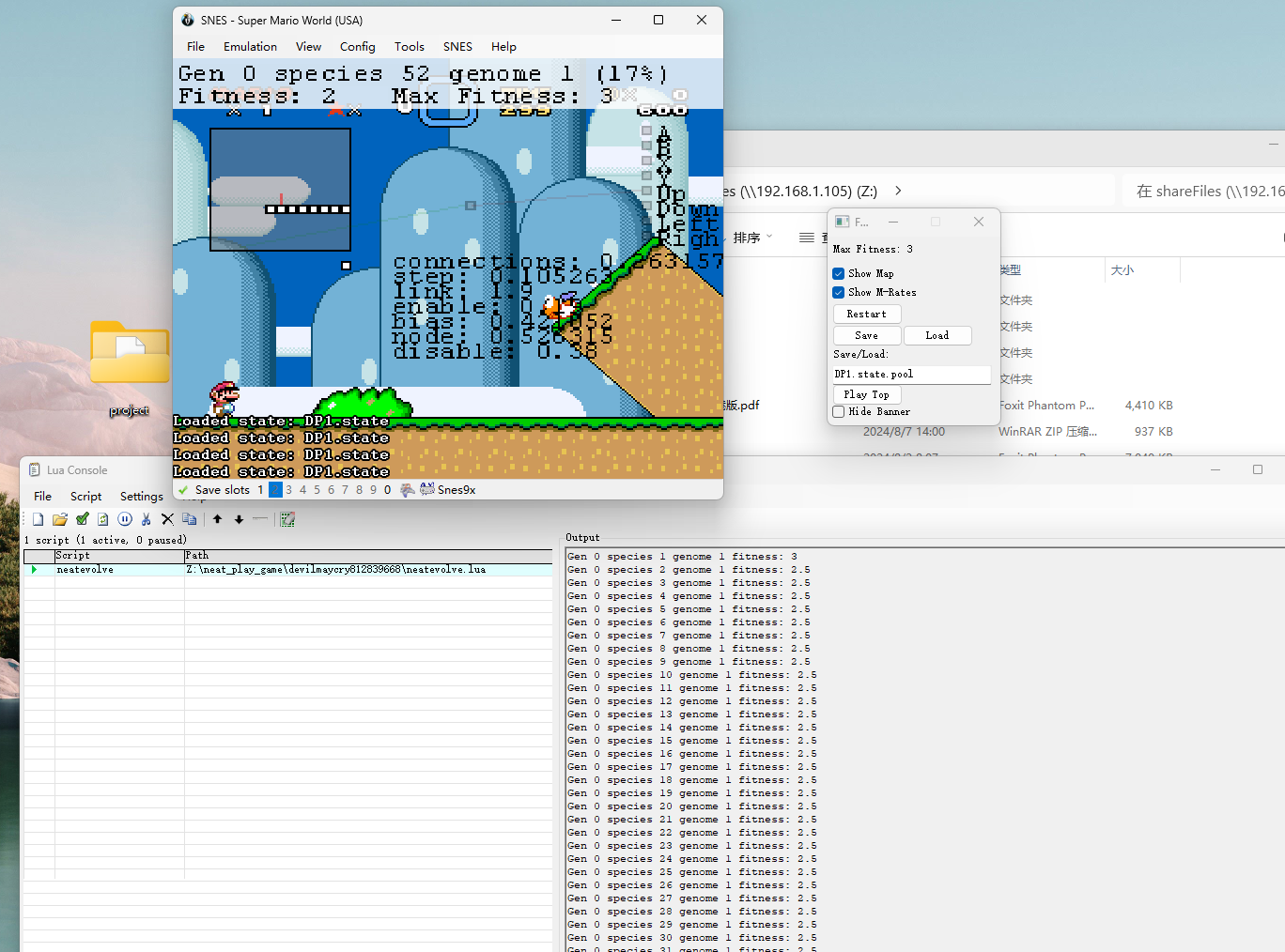
Task: Pause script via the blue pause icon
Action: (x=125, y=519)
